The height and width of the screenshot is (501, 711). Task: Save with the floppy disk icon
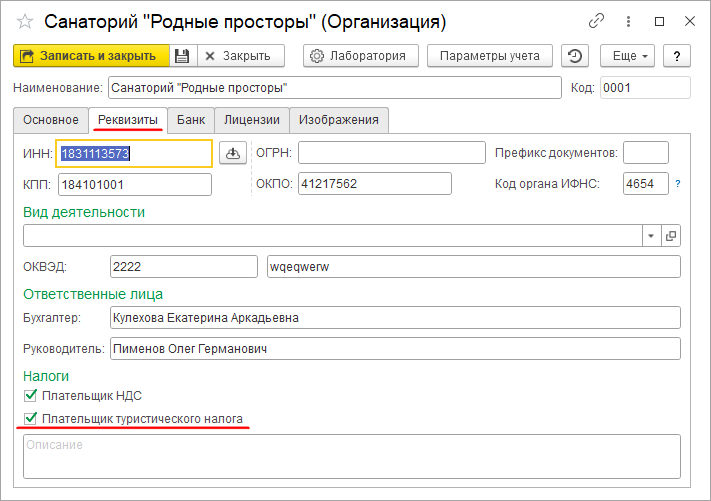pyautogui.click(x=182, y=56)
